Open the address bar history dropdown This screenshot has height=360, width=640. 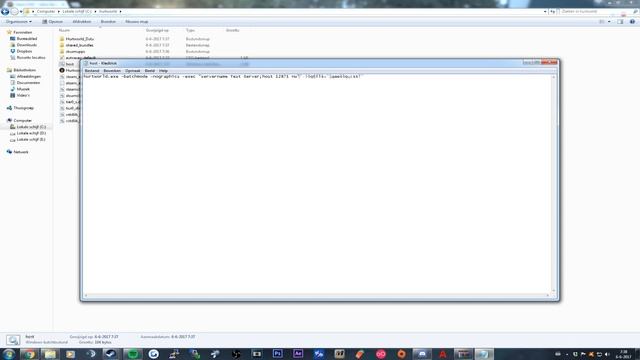[x=545, y=11]
